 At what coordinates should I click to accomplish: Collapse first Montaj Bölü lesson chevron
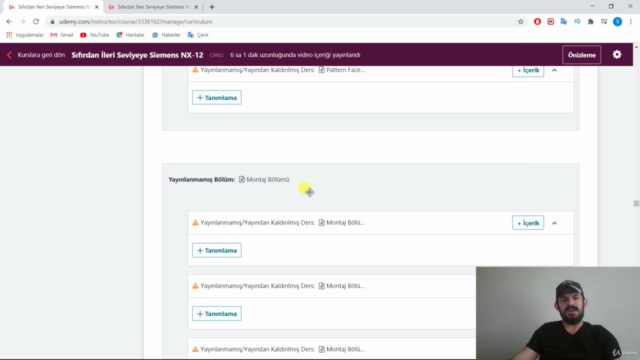554,223
